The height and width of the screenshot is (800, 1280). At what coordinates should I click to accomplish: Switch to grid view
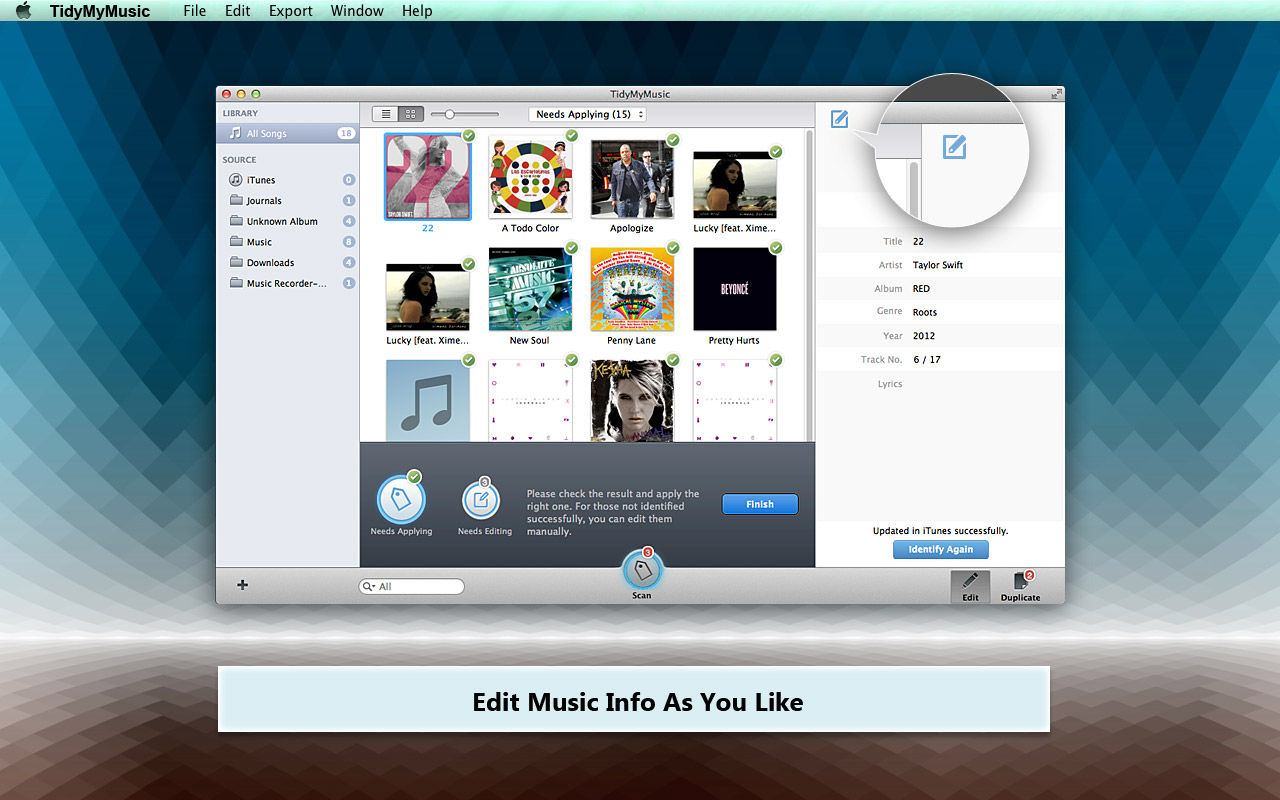tap(411, 114)
